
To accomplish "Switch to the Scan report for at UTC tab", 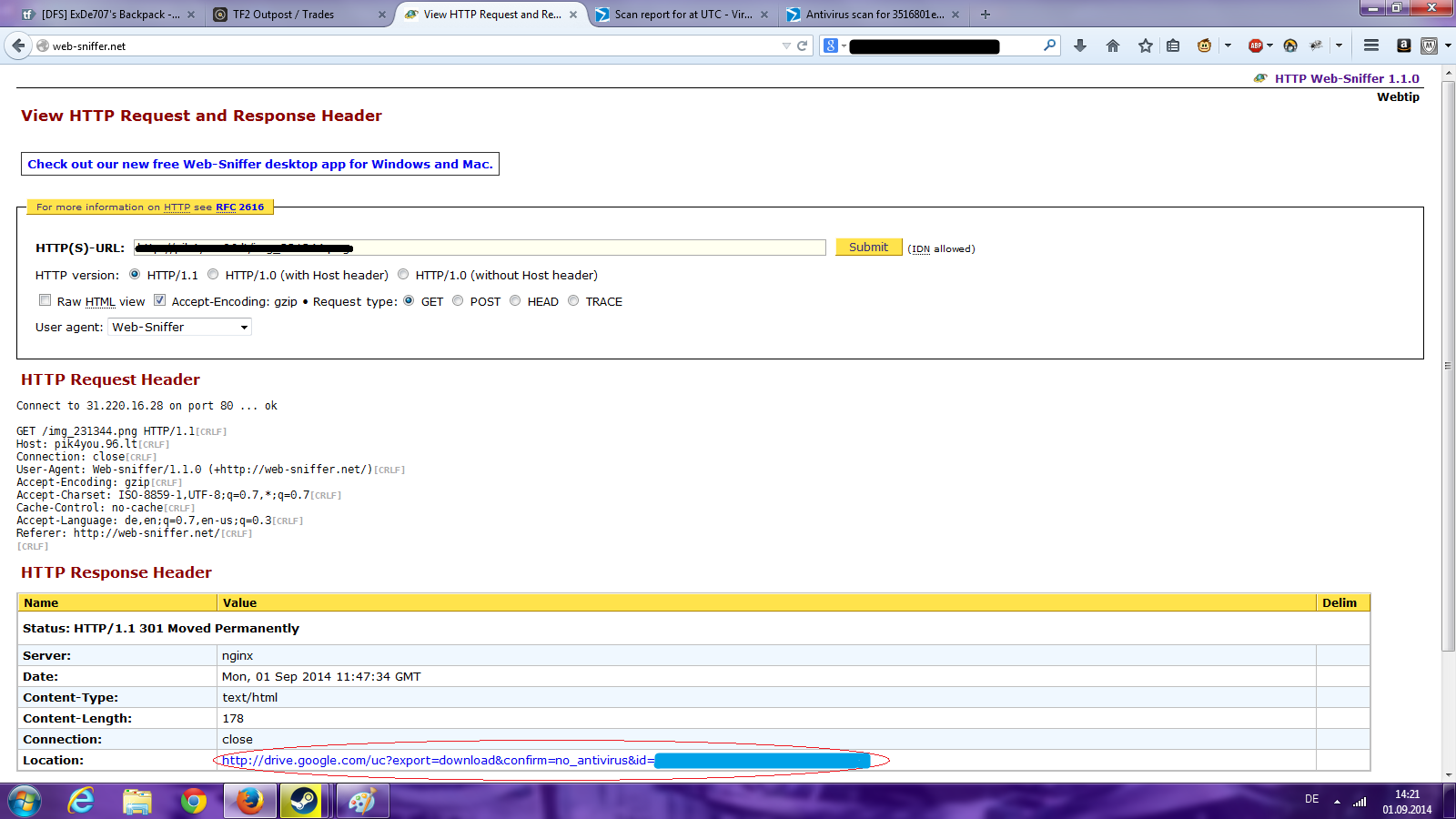I will 682,15.
